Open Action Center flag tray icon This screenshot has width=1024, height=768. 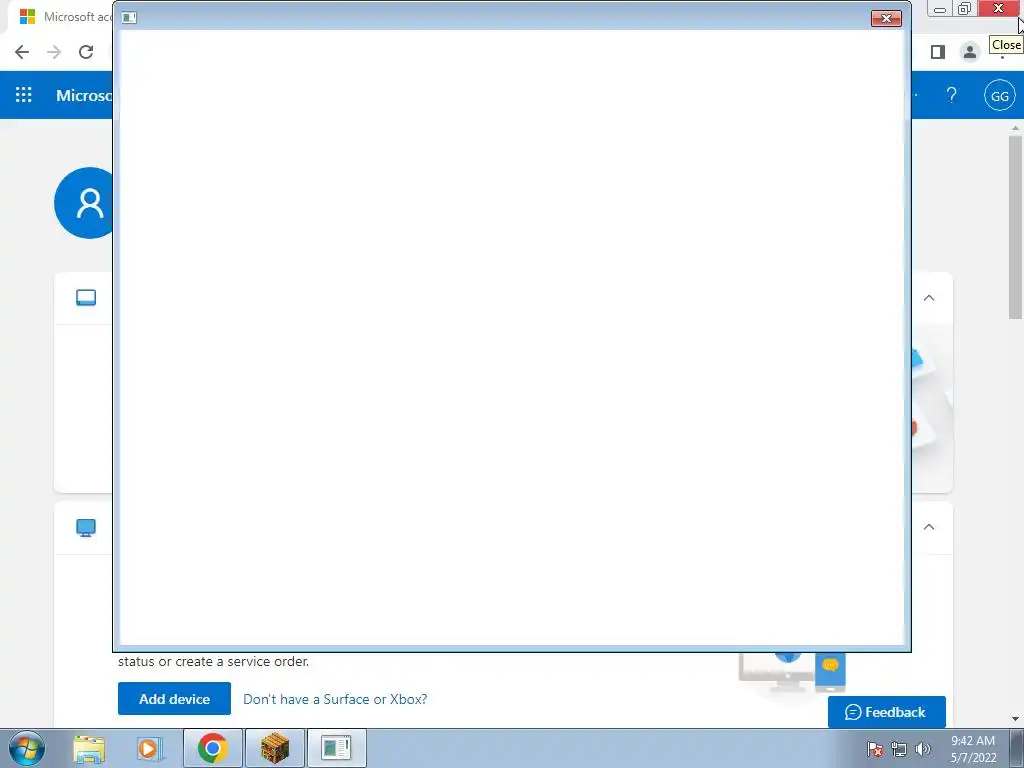point(875,749)
